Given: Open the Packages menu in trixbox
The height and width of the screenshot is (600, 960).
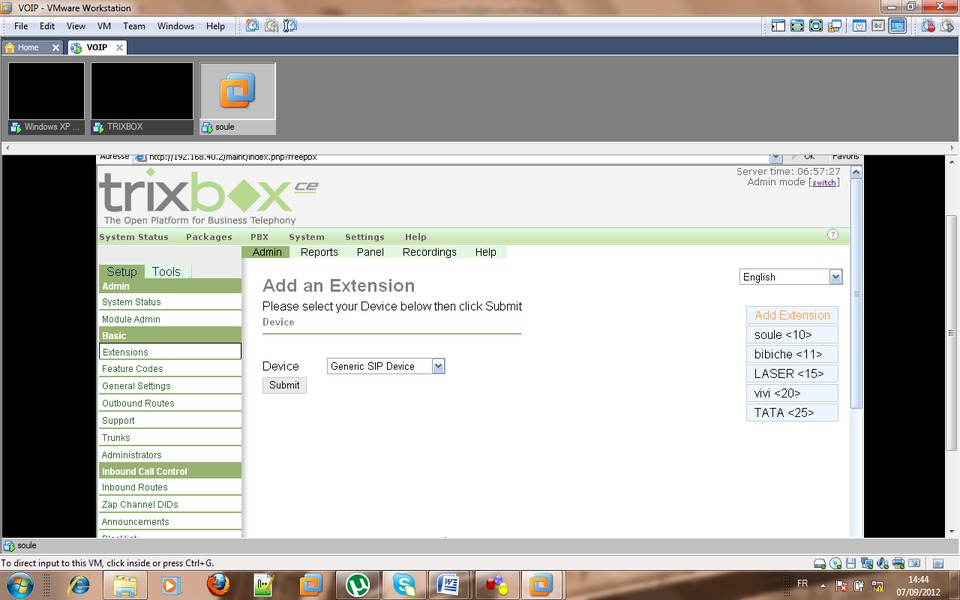Looking at the screenshot, I should (209, 237).
